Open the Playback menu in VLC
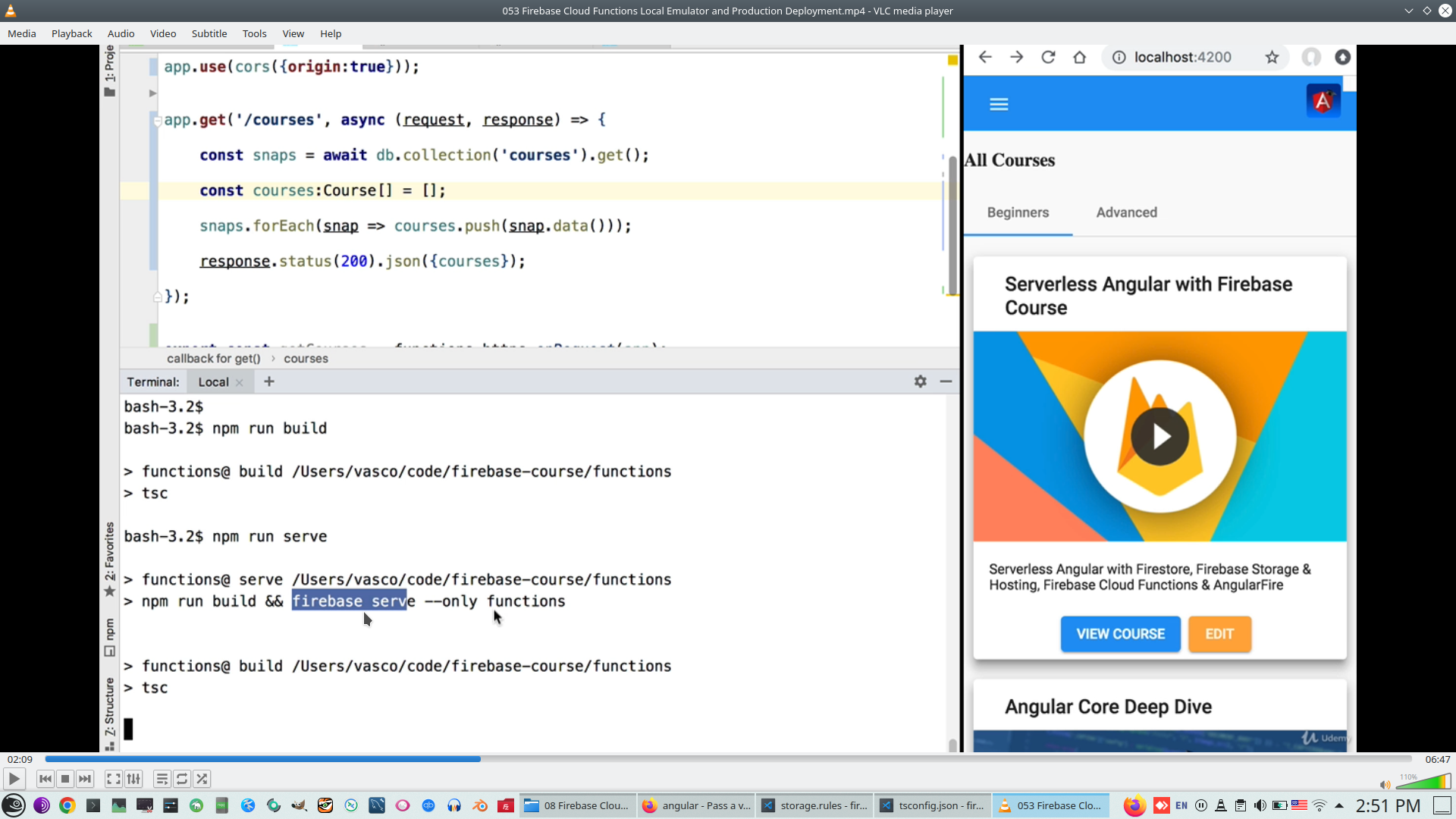This screenshot has height=819, width=1456. (x=71, y=33)
